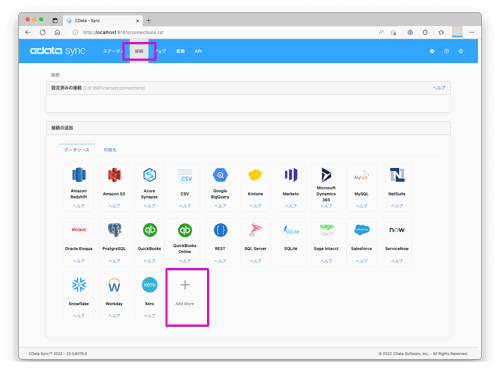Pick the Google BigQuery connector icon

click(220, 175)
